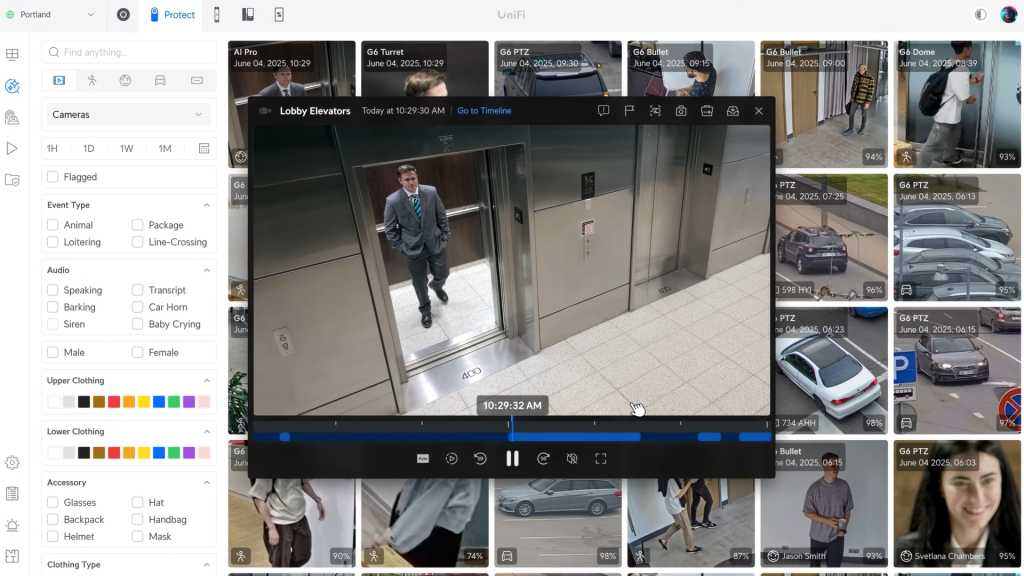
Task: Select the vehicle filter icon in sidebar
Action: tap(160, 80)
